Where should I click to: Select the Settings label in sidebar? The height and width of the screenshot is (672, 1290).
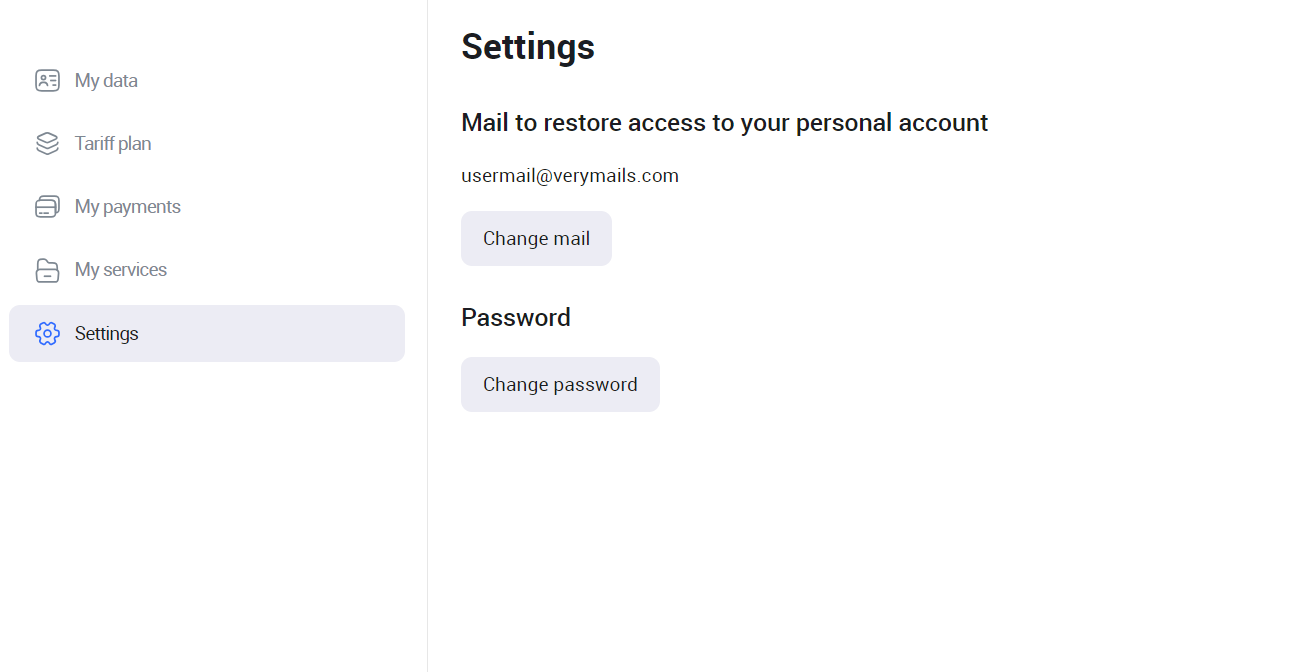point(107,334)
